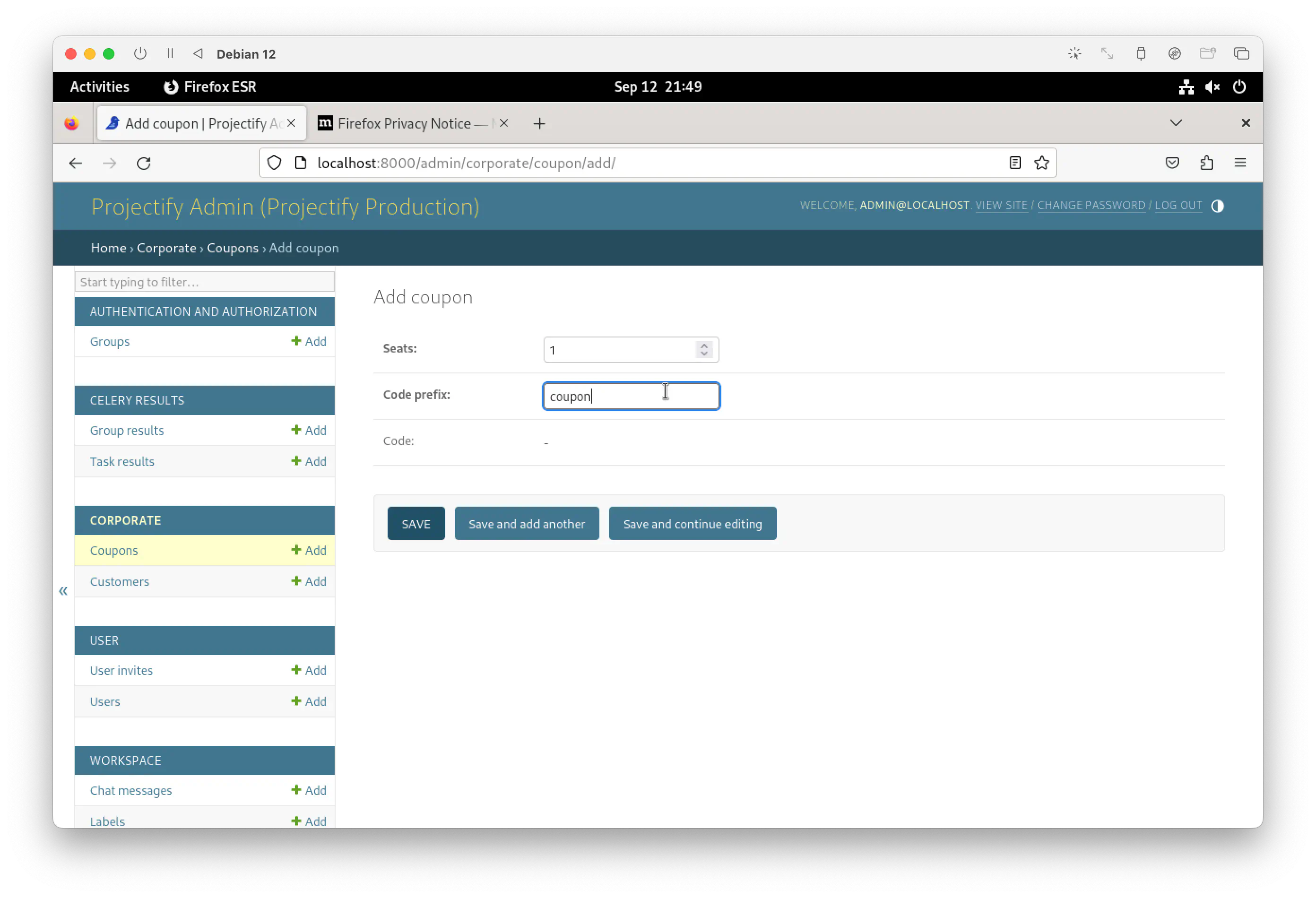Switch to Firefox Privacy Notice tab
Screen dimensions: 1316x898
[413, 123]
